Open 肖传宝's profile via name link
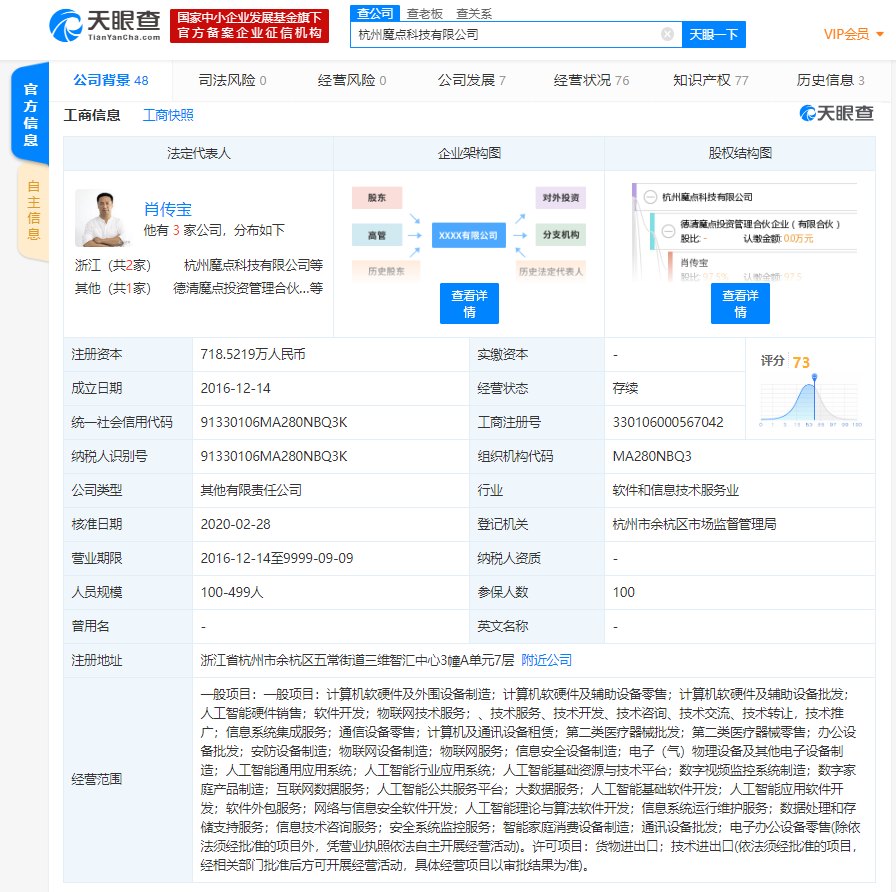 pos(167,209)
